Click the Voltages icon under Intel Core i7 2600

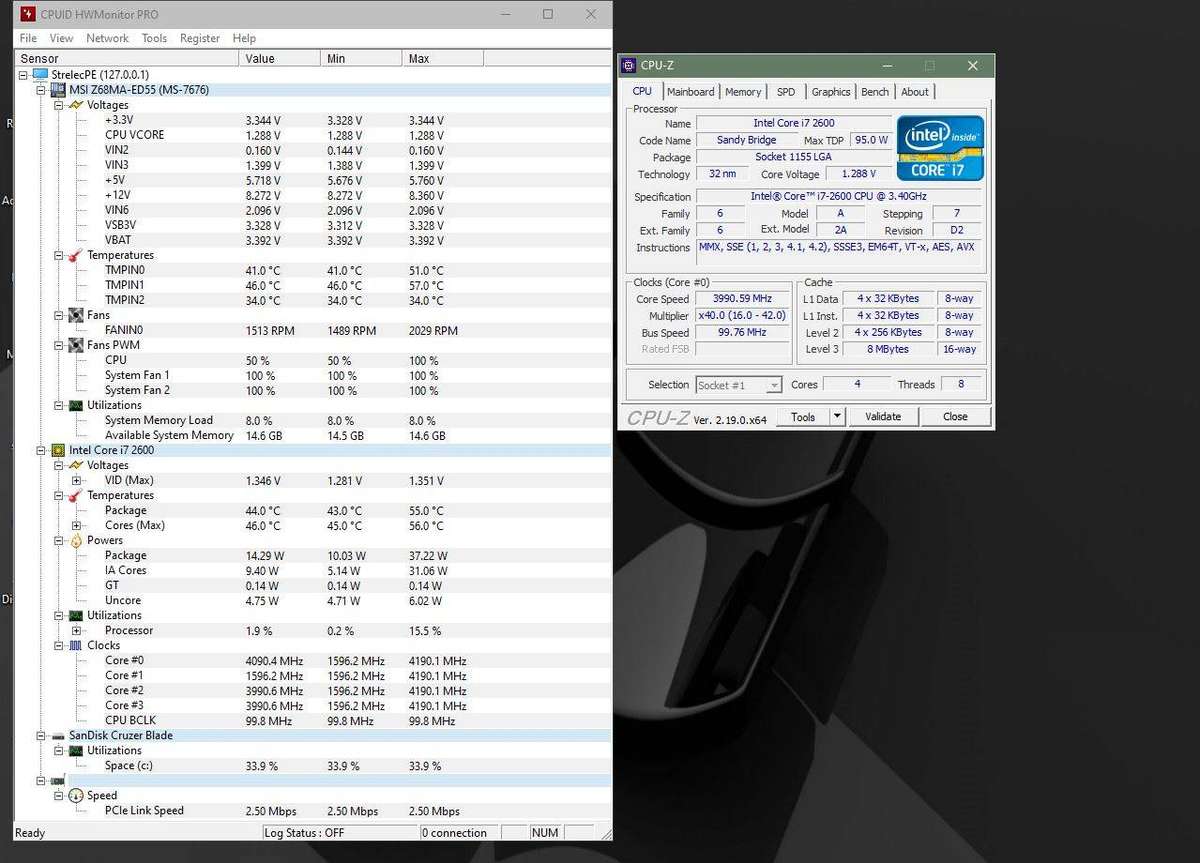coord(76,465)
